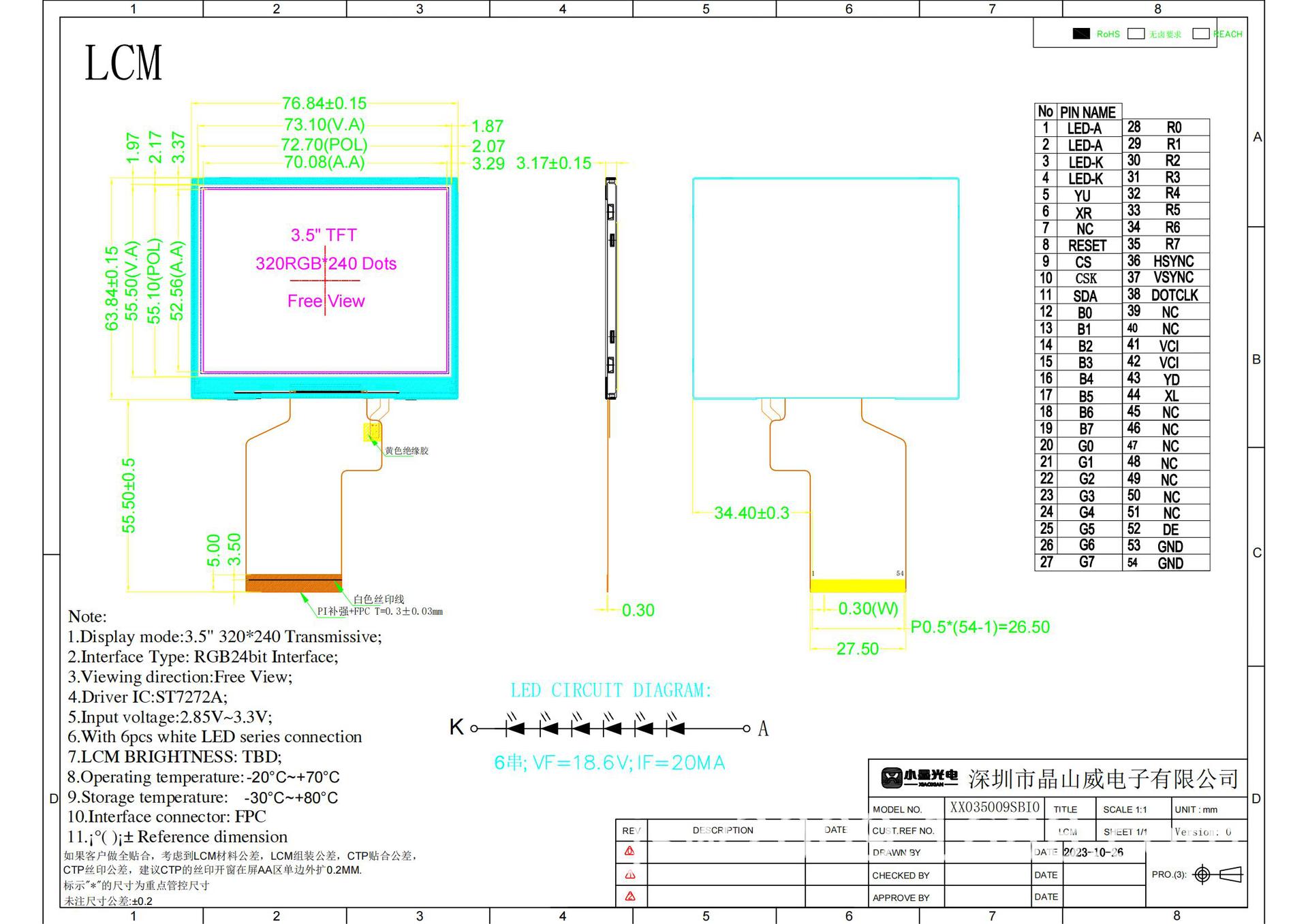Click the bottom red revision triangle
This screenshot has height=924, width=1308.
coord(629,897)
